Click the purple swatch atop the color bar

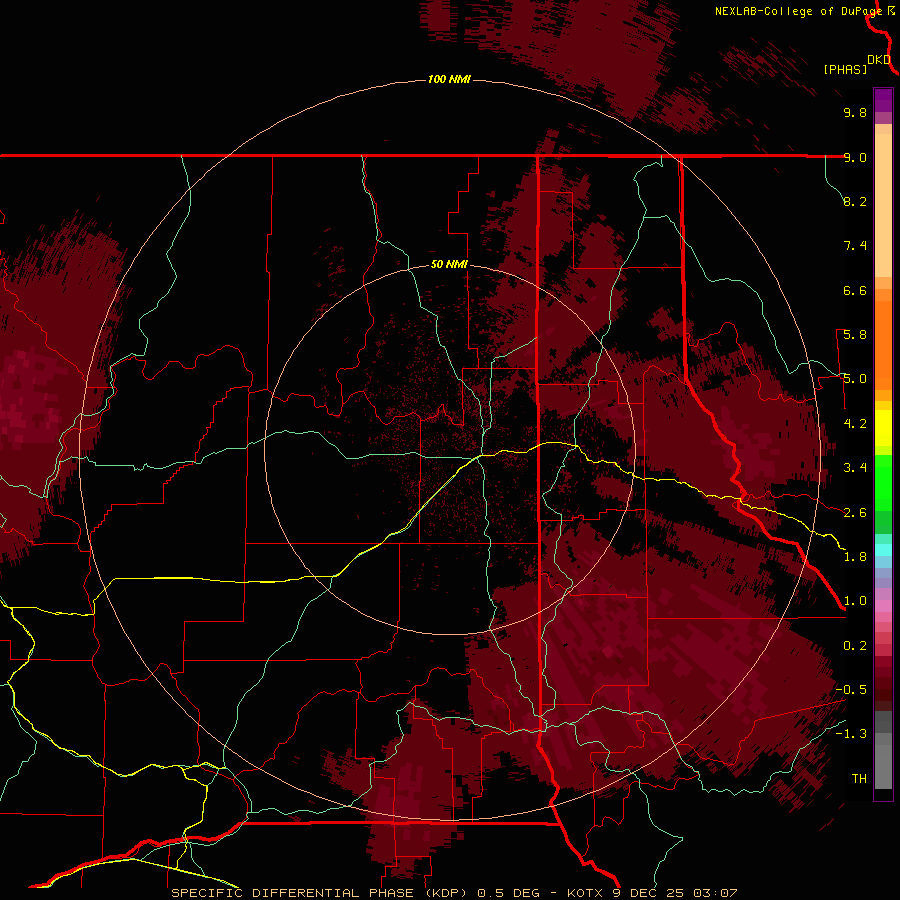[x=883, y=100]
